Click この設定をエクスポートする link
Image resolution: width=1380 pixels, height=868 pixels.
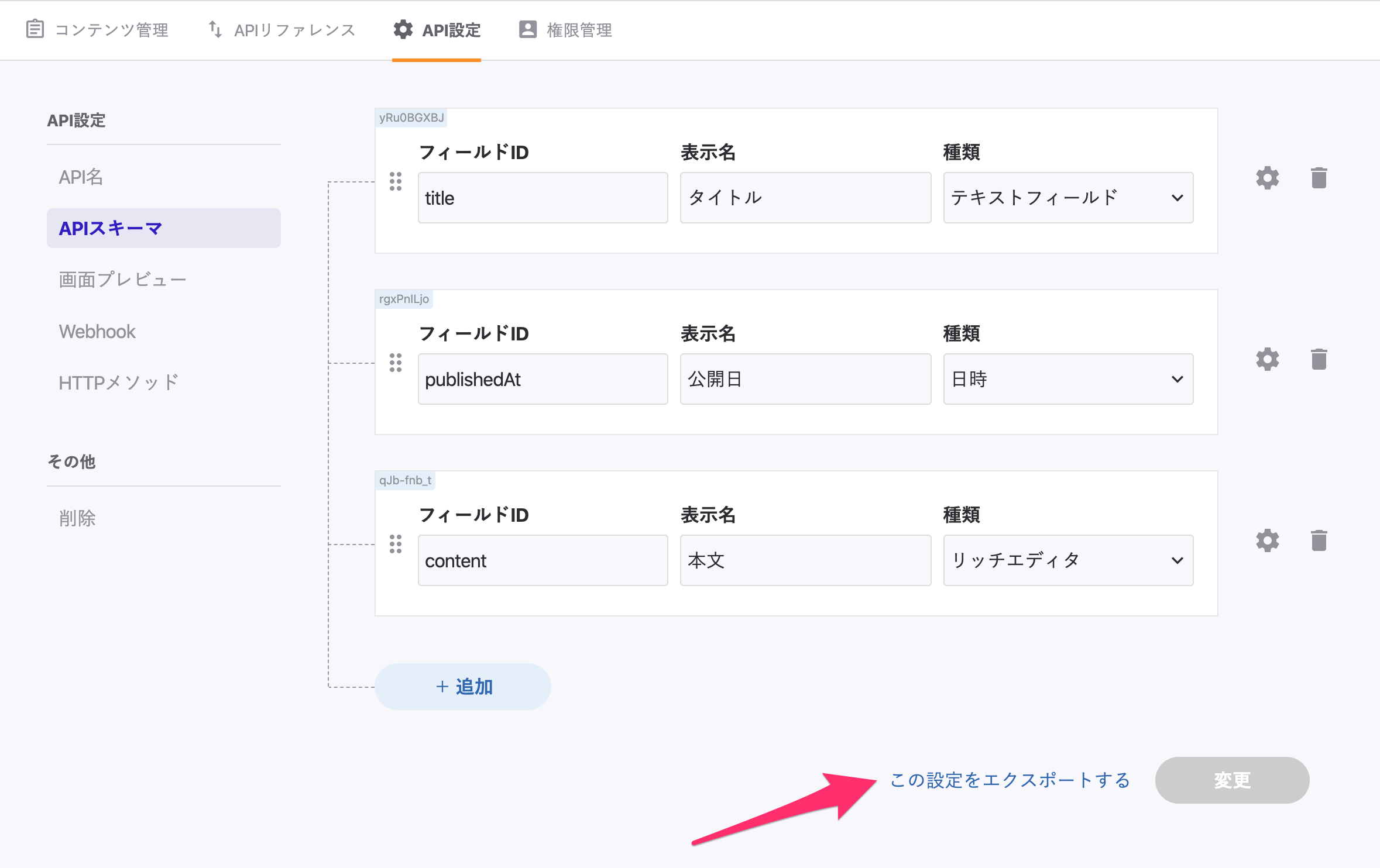[x=1010, y=780]
